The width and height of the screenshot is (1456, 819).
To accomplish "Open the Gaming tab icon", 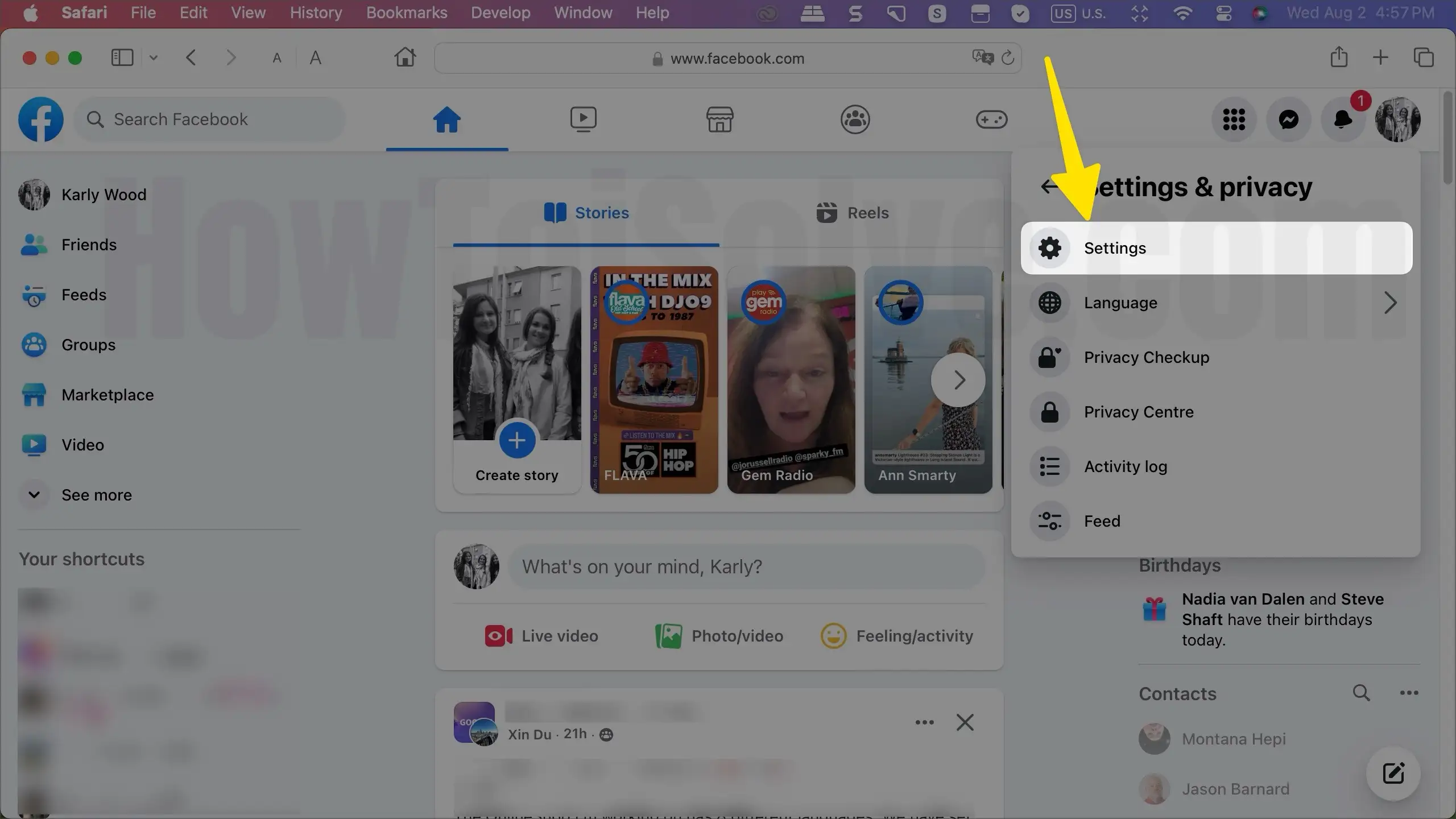I will pos(991,119).
